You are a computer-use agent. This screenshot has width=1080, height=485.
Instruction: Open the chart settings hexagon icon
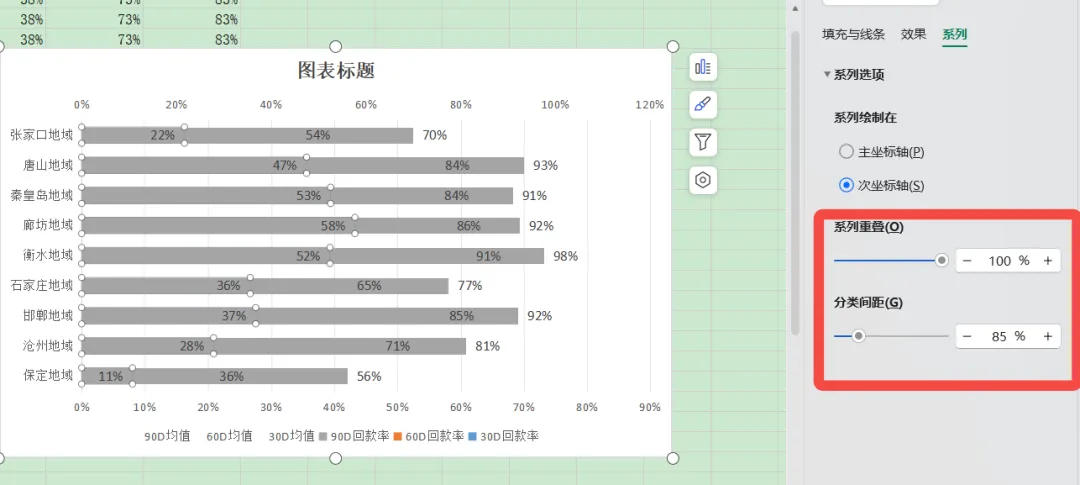point(703,180)
